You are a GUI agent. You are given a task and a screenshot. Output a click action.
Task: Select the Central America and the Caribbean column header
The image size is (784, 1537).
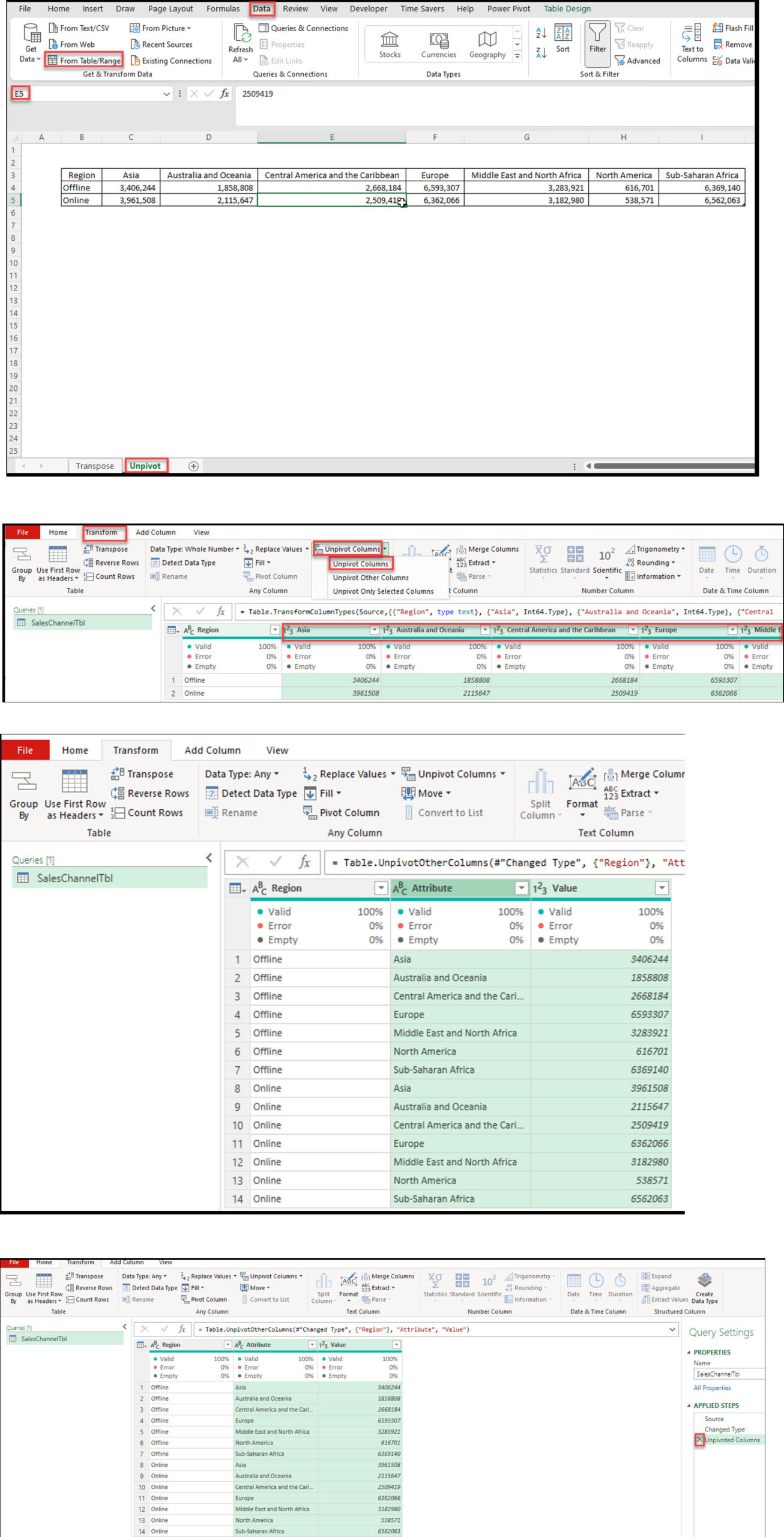tap(561, 630)
